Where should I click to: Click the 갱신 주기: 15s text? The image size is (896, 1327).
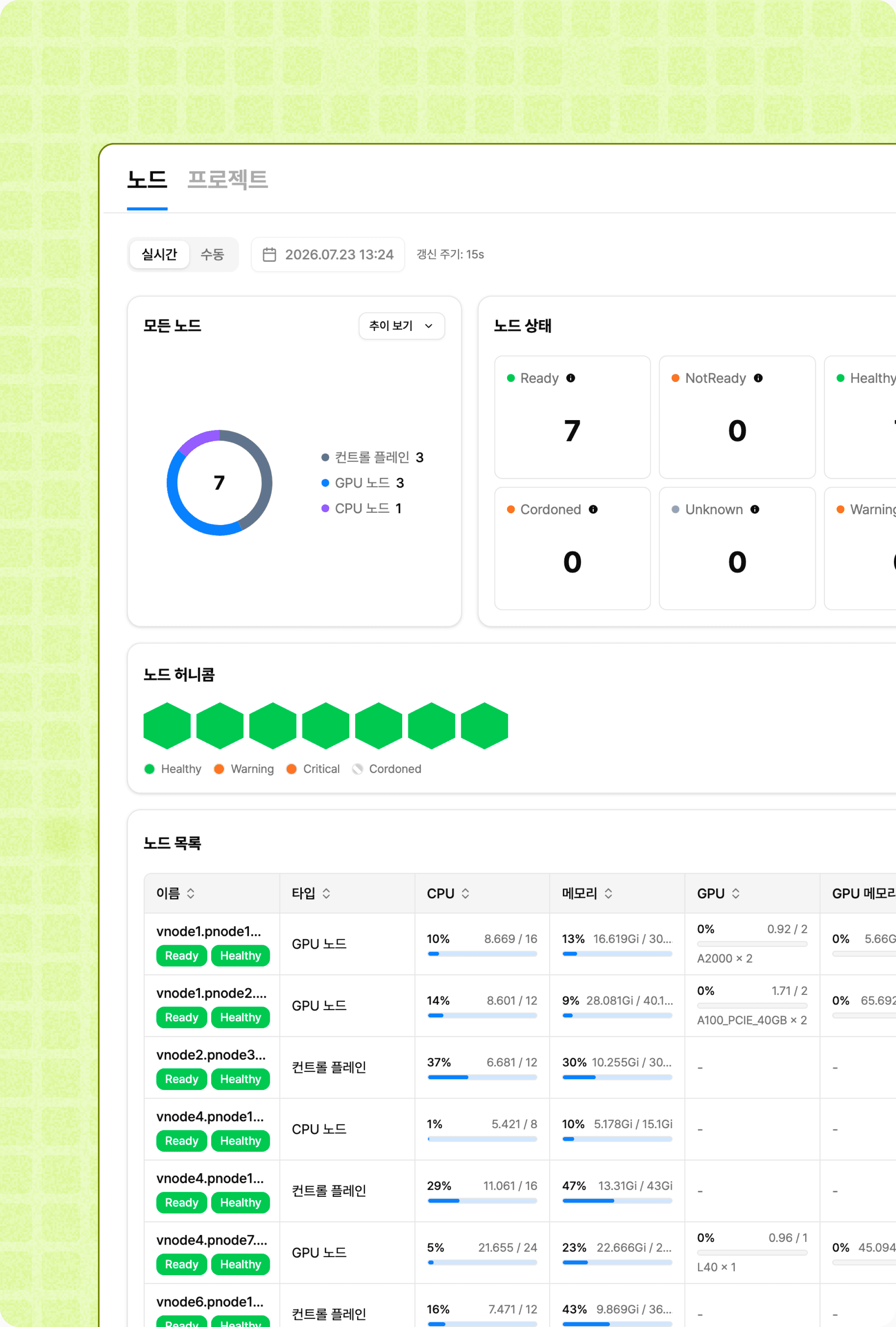click(x=450, y=254)
